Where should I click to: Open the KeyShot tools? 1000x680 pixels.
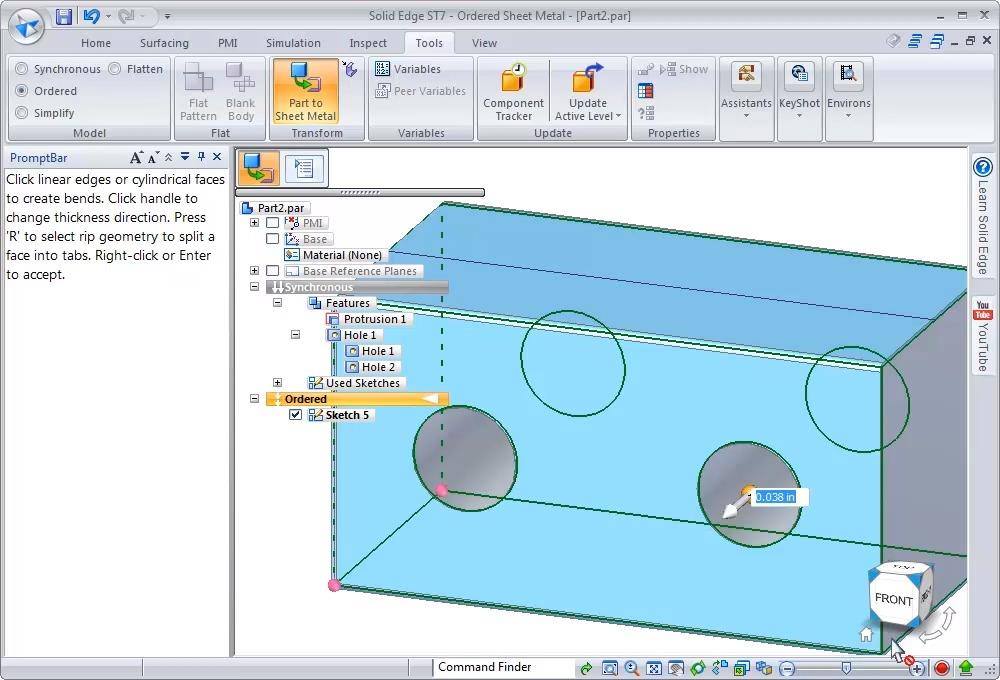coord(799,91)
